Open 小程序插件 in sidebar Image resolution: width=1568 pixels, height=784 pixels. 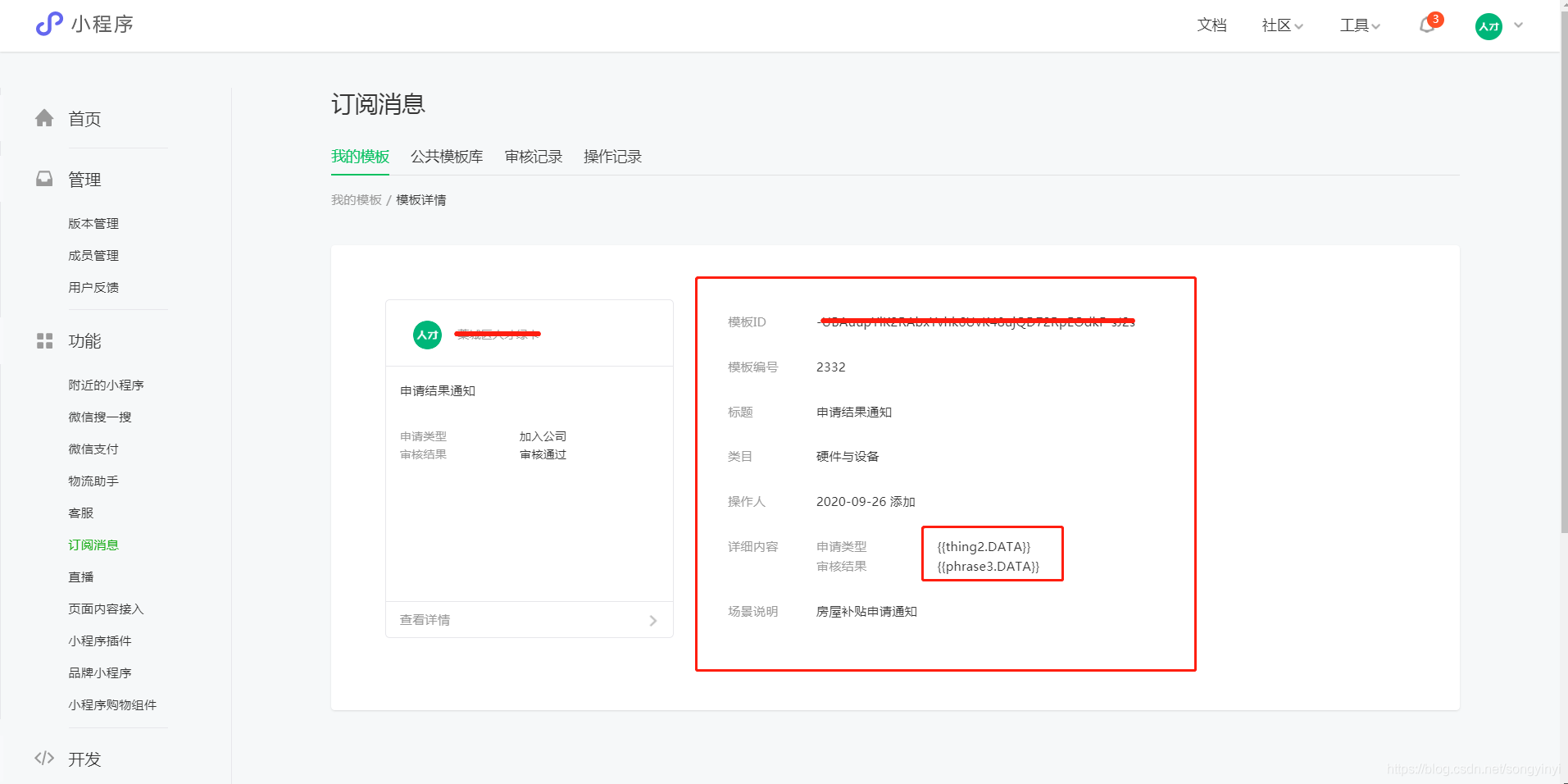tap(100, 640)
